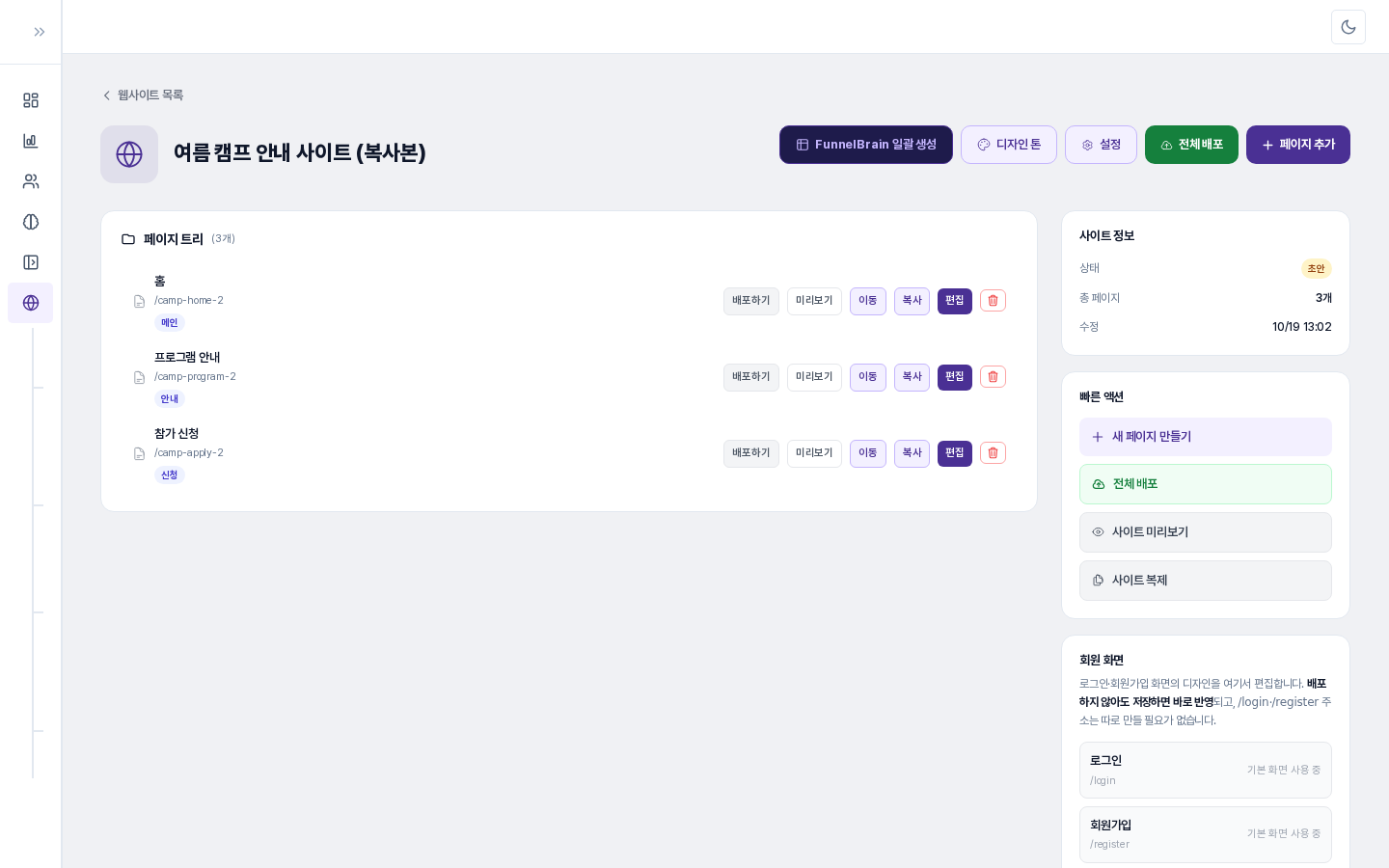Open the dashboard grid icon in sidebar
Screen dimensions: 1389x868
31,100
